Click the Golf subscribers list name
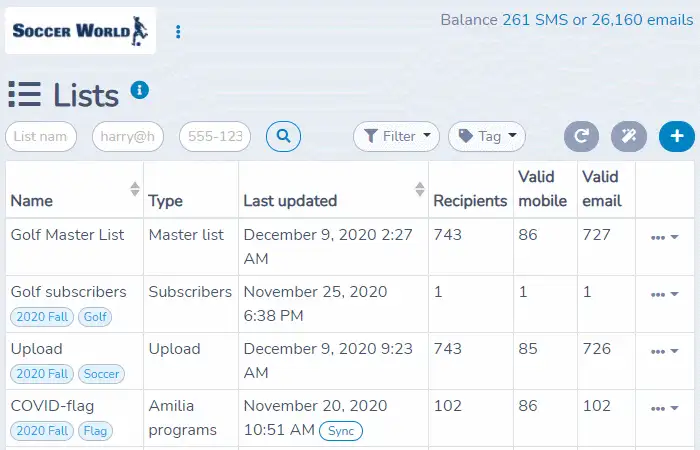 tap(69, 292)
